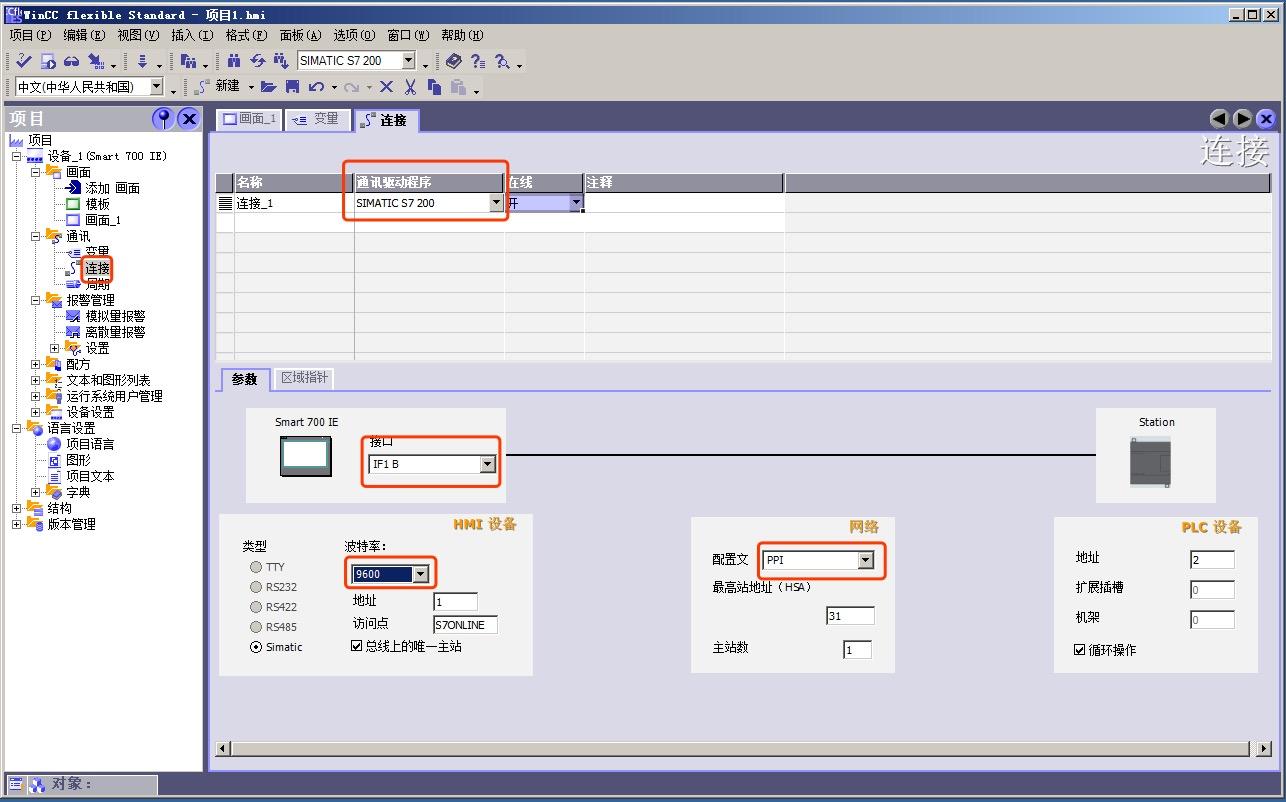The image size is (1286, 802).
Task: Open 离散量报警 in the project tree
Action: pyautogui.click(x=115, y=332)
